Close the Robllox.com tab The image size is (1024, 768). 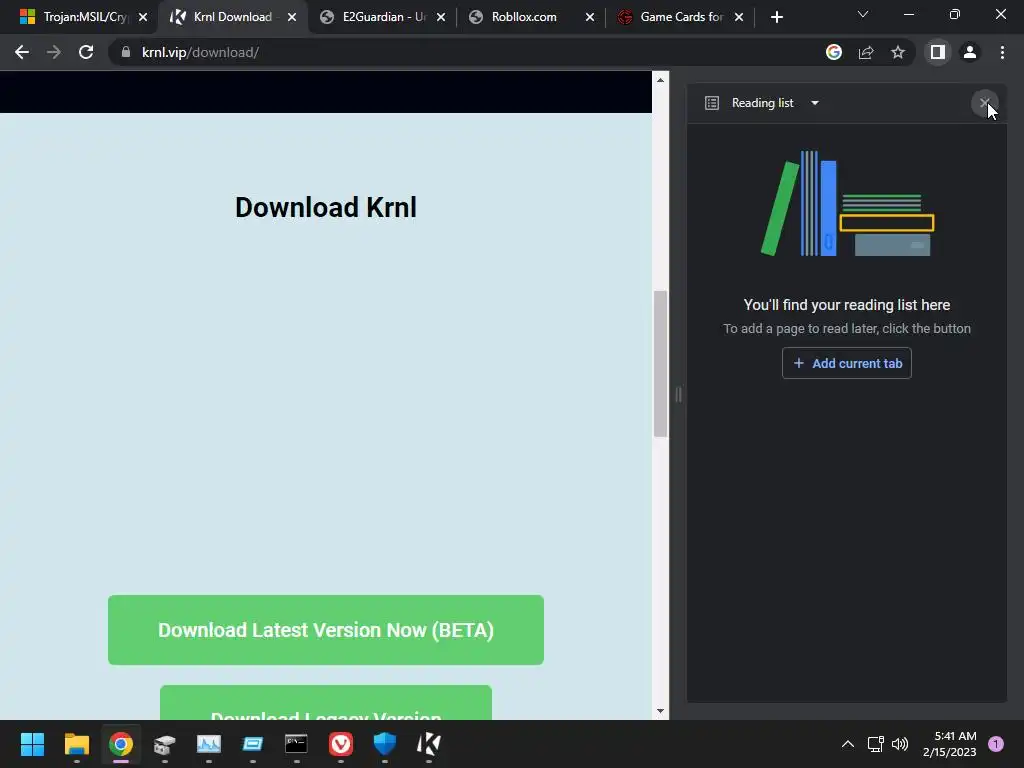[x=590, y=17]
